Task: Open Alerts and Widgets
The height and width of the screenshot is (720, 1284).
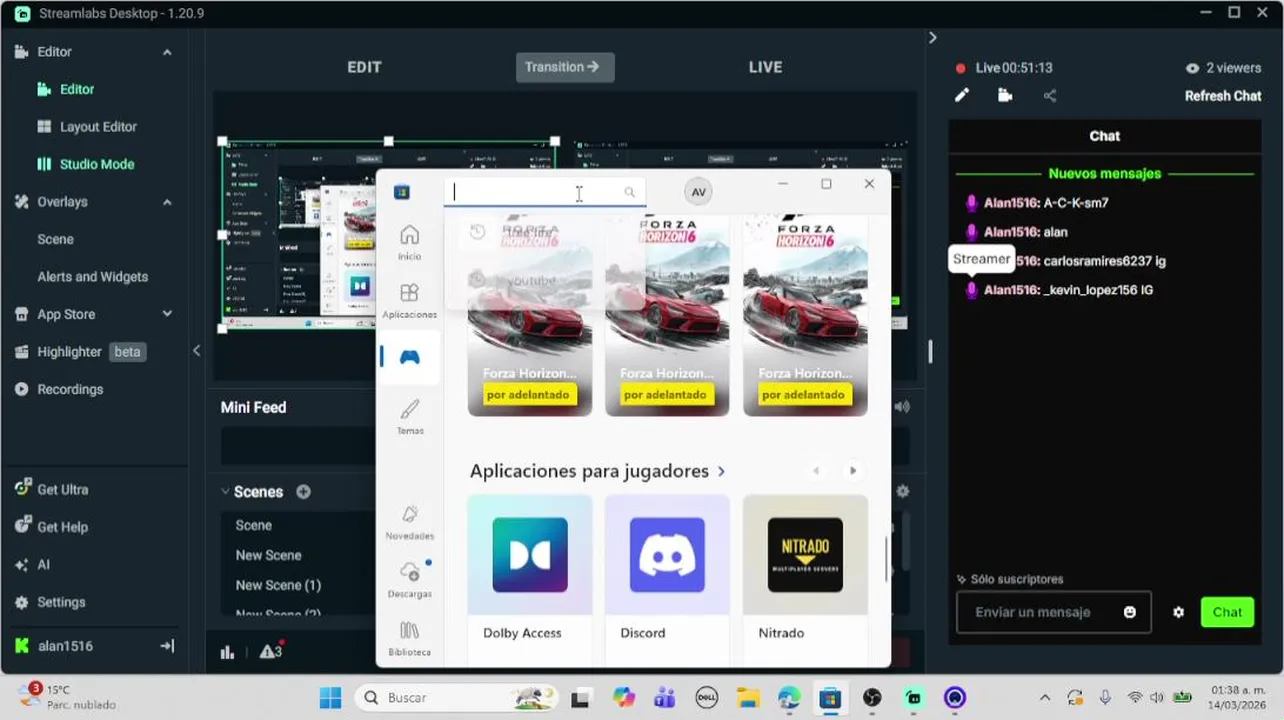Action: click(92, 277)
